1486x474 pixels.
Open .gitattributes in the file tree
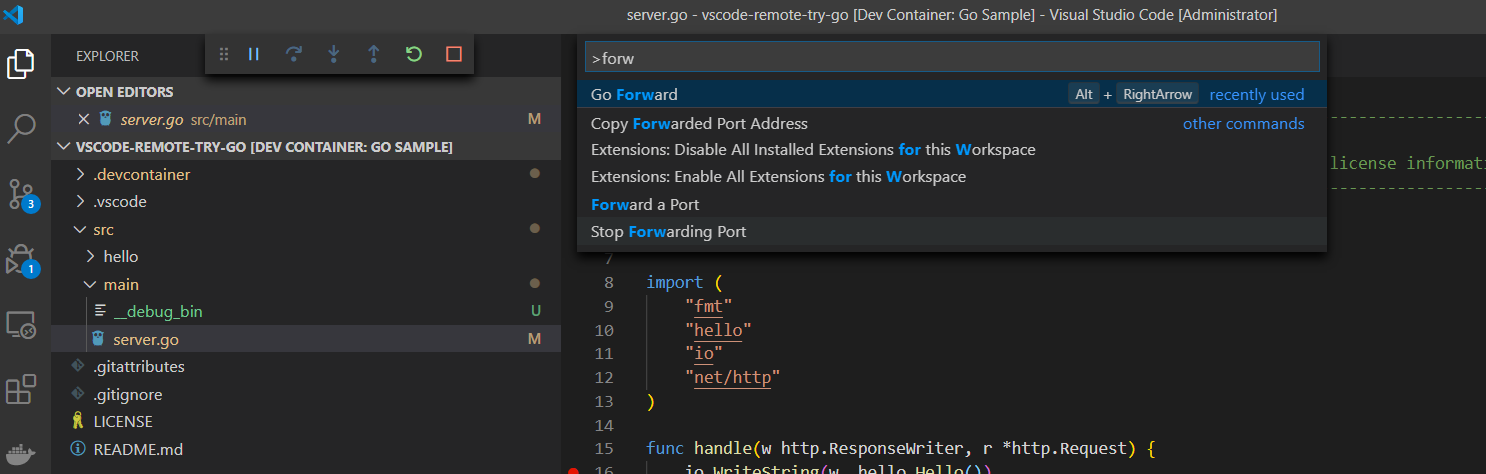click(306, 366)
